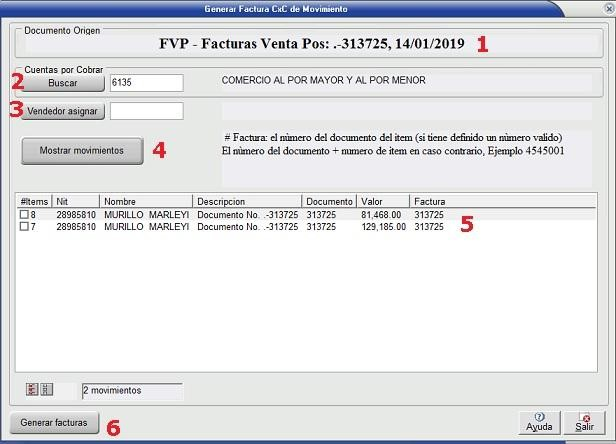The height and width of the screenshot is (444, 616).
Task: Check the box for item 8
Action: point(25,214)
